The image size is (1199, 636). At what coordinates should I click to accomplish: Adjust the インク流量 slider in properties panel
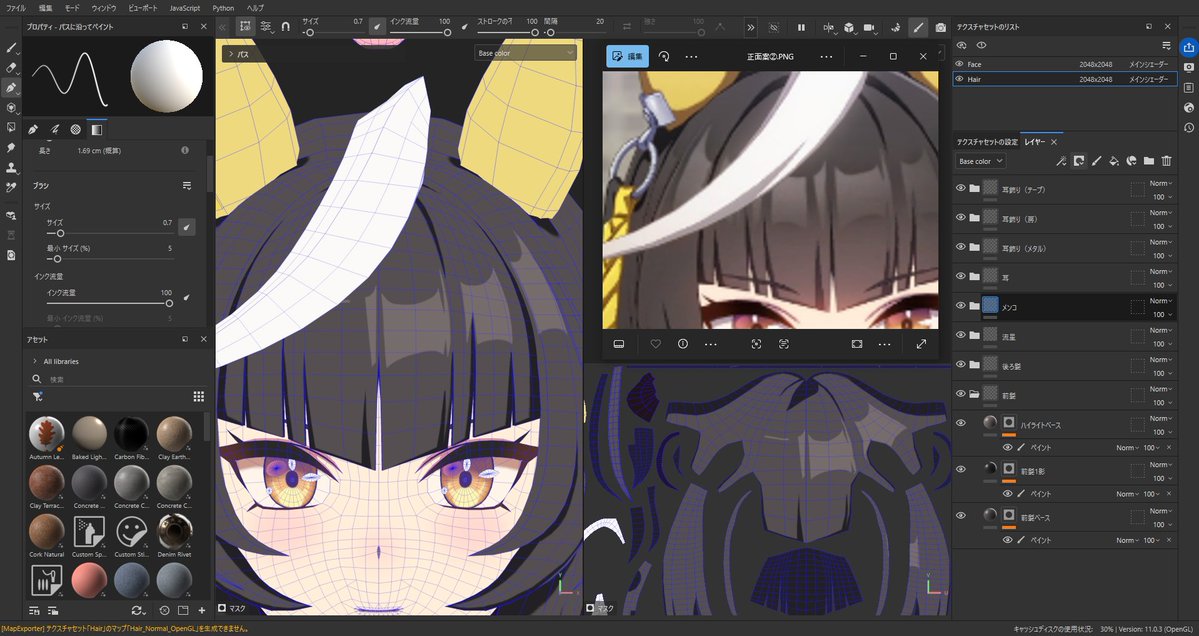pos(109,303)
